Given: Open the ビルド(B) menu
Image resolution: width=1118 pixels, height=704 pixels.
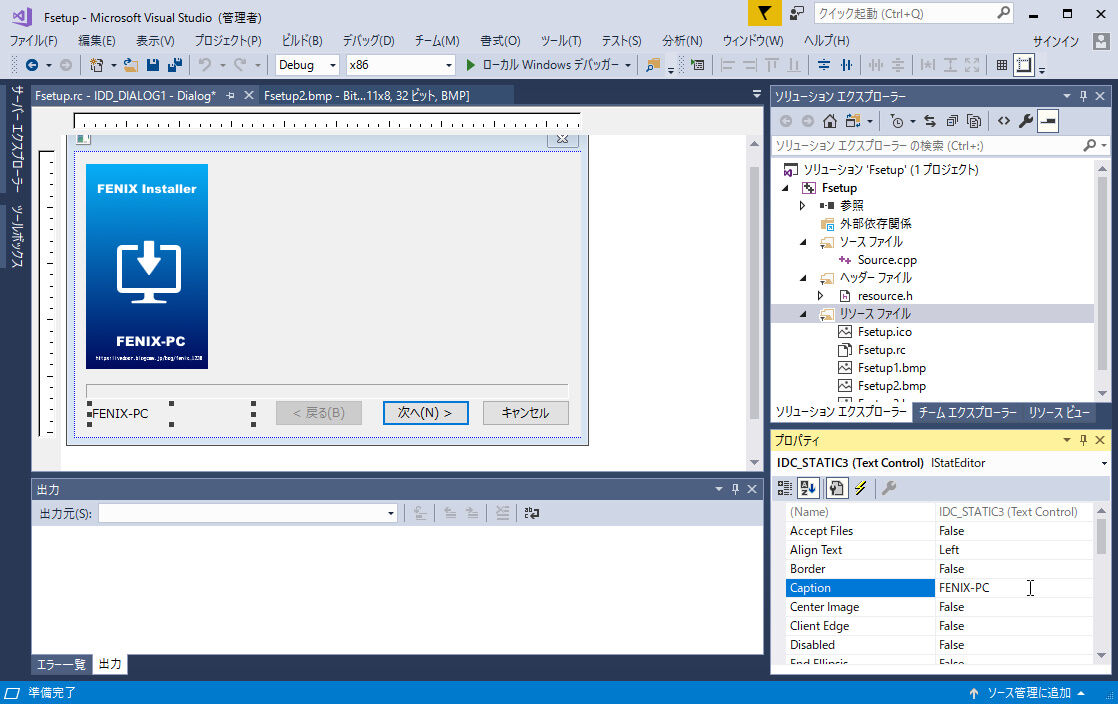Looking at the screenshot, I should (302, 41).
